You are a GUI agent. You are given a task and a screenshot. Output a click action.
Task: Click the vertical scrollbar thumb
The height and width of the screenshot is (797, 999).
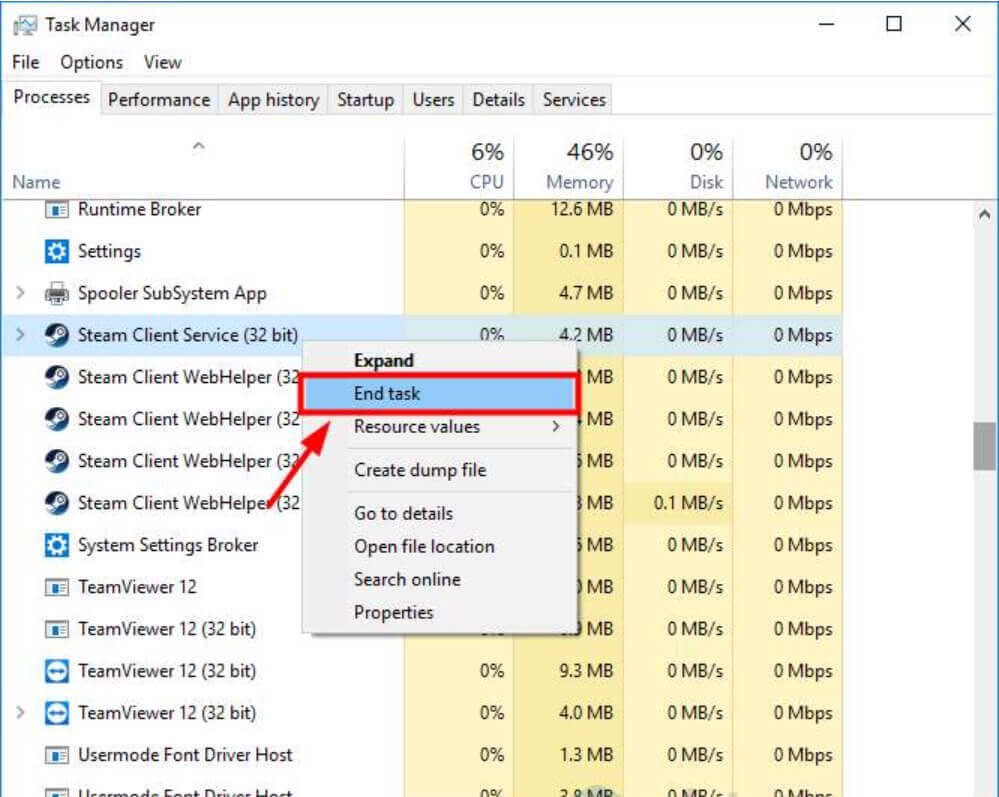tap(984, 445)
